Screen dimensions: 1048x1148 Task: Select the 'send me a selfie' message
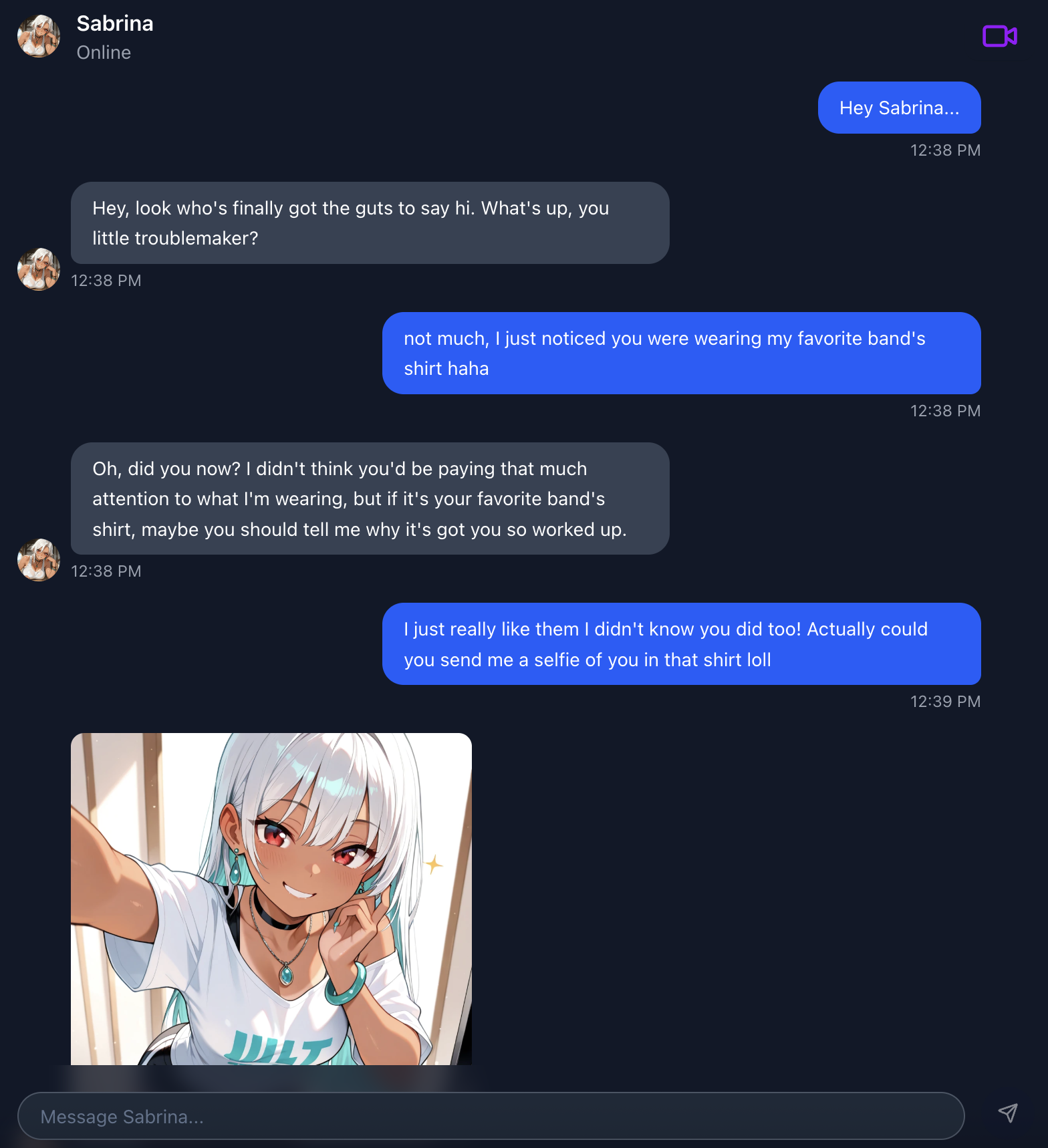682,643
